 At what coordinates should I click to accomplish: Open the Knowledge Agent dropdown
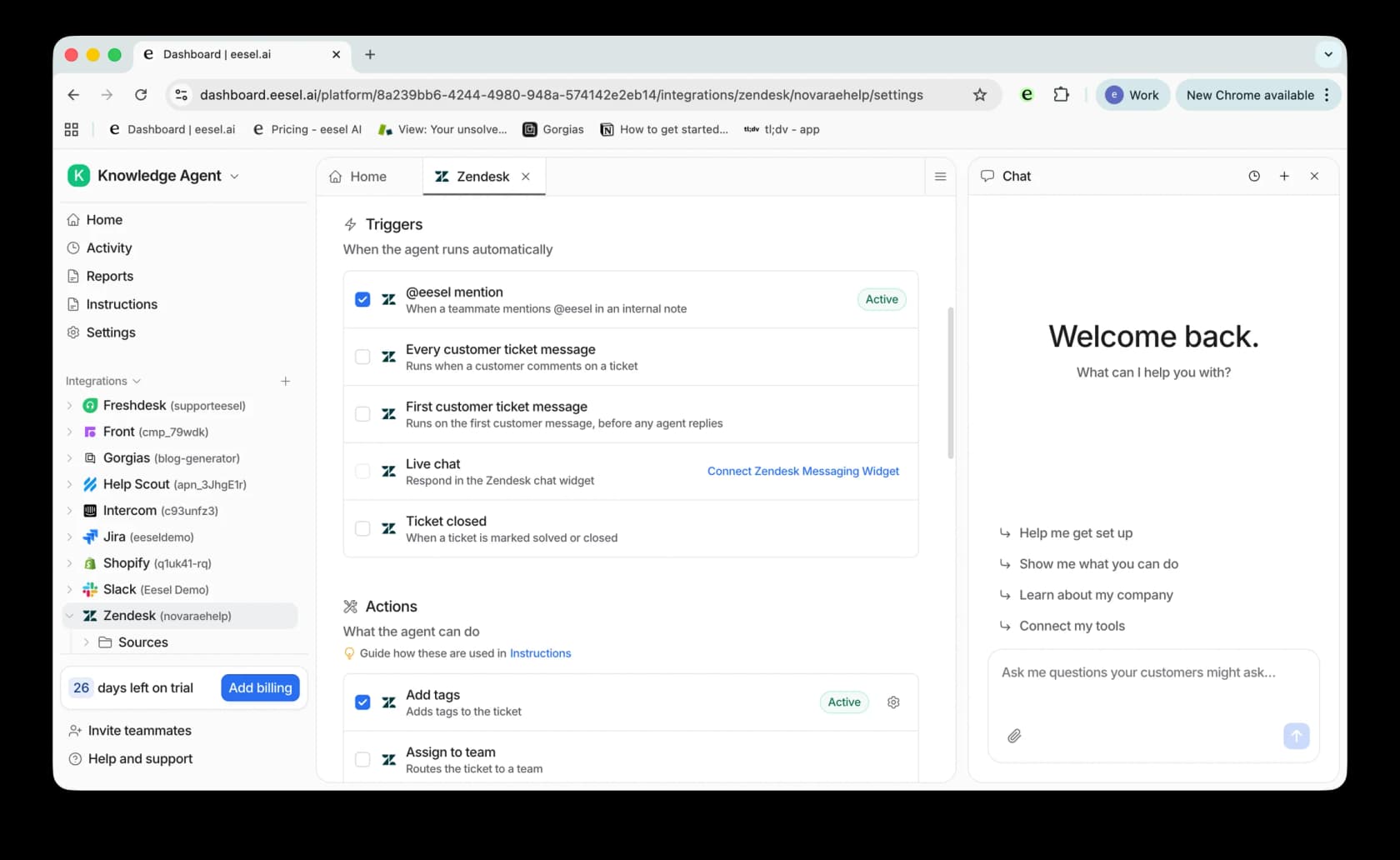(x=153, y=176)
